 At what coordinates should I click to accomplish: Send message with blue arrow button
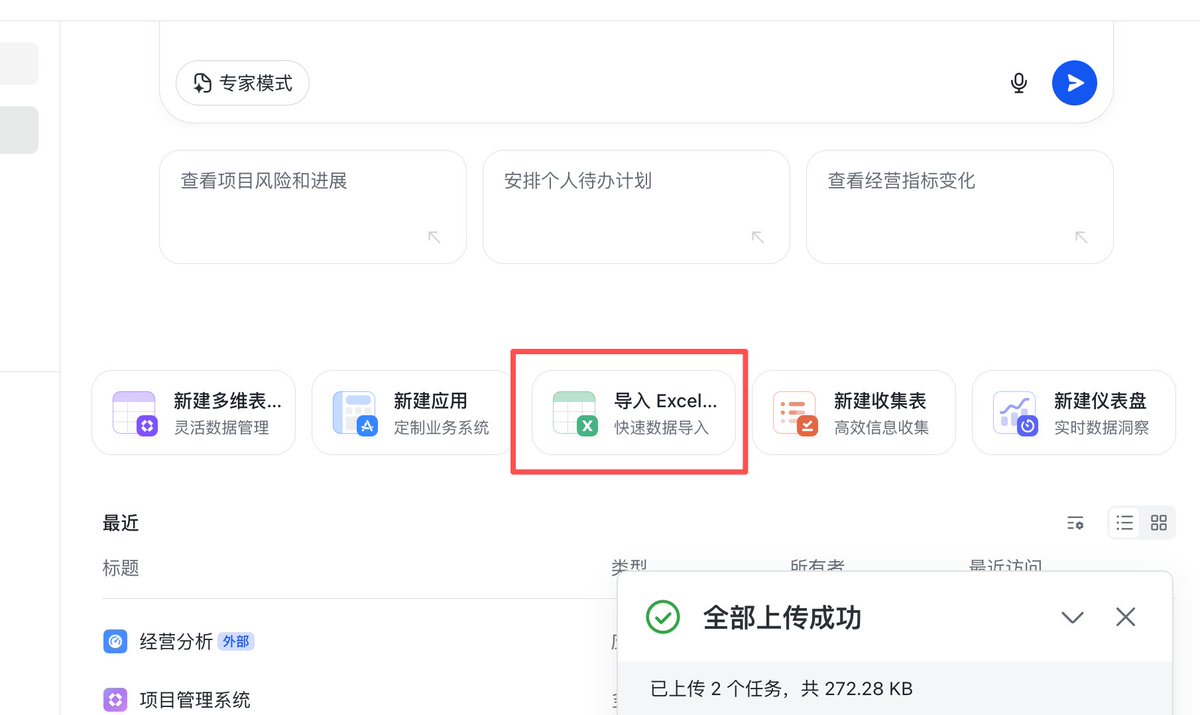[1074, 83]
